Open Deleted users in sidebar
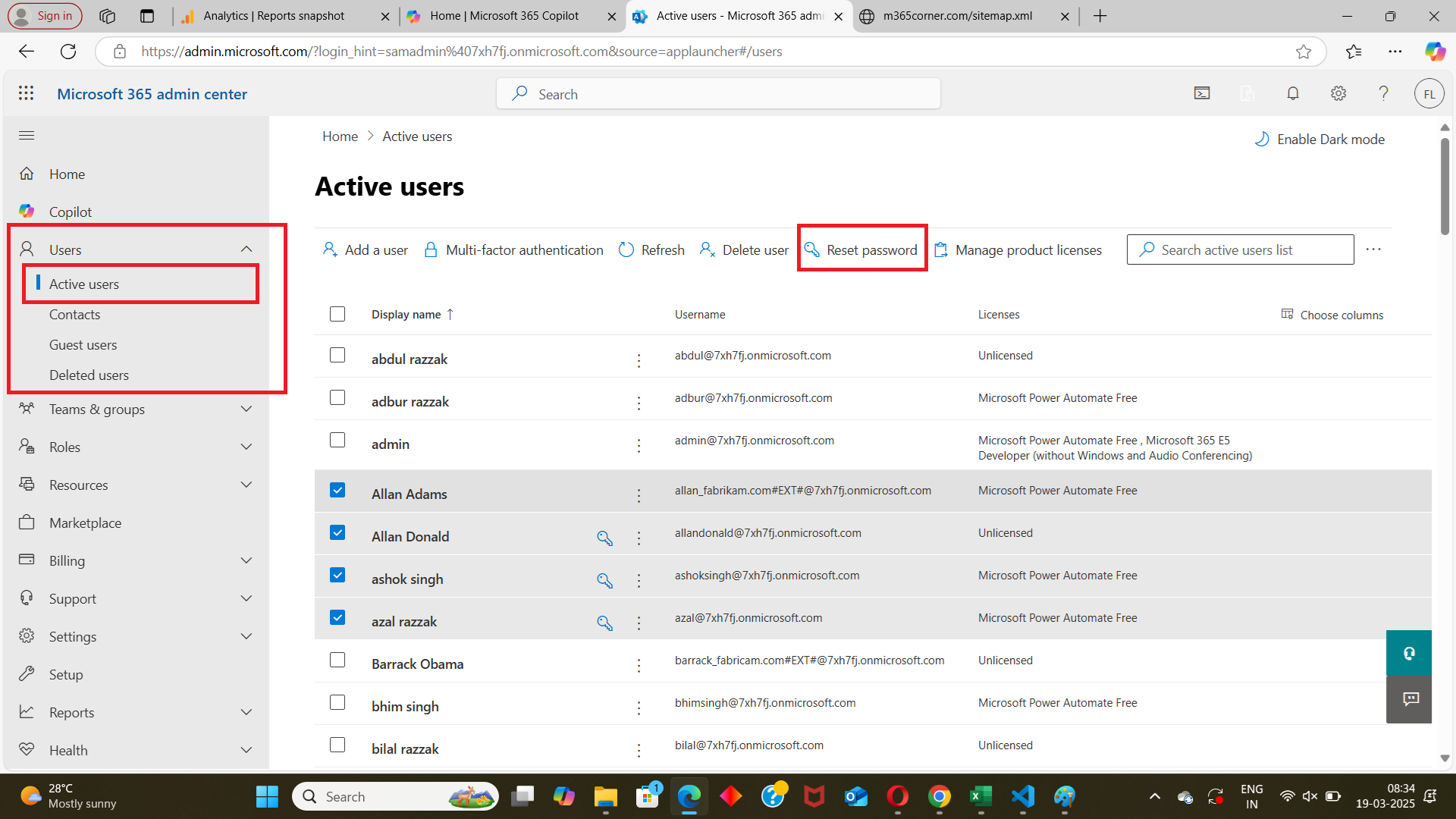Viewport: 1456px width, 819px height. [x=89, y=375]
